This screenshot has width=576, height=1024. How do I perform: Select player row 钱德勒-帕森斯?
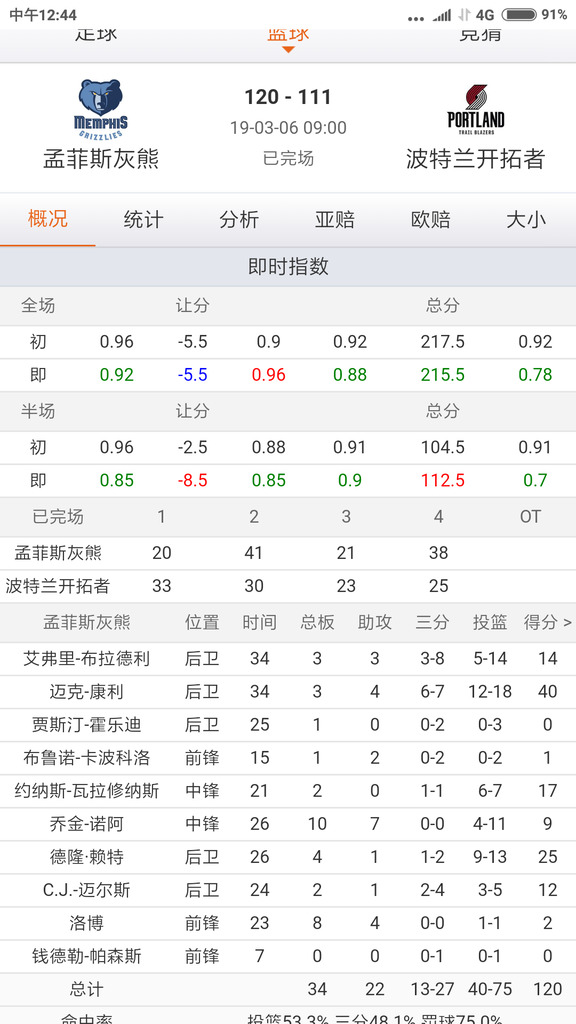point(288,957)
